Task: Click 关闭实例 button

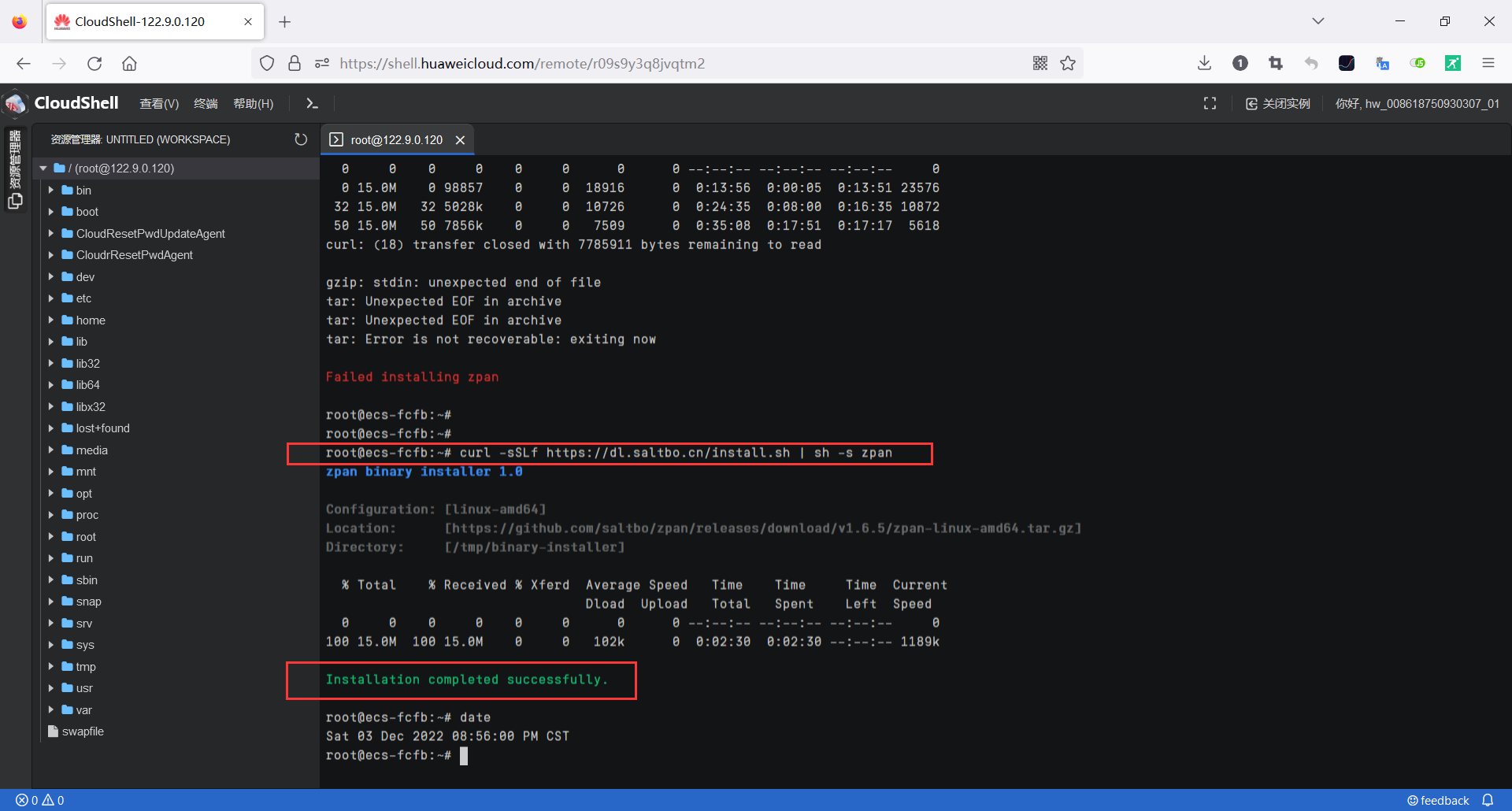Action: [x=1278, y=104]
